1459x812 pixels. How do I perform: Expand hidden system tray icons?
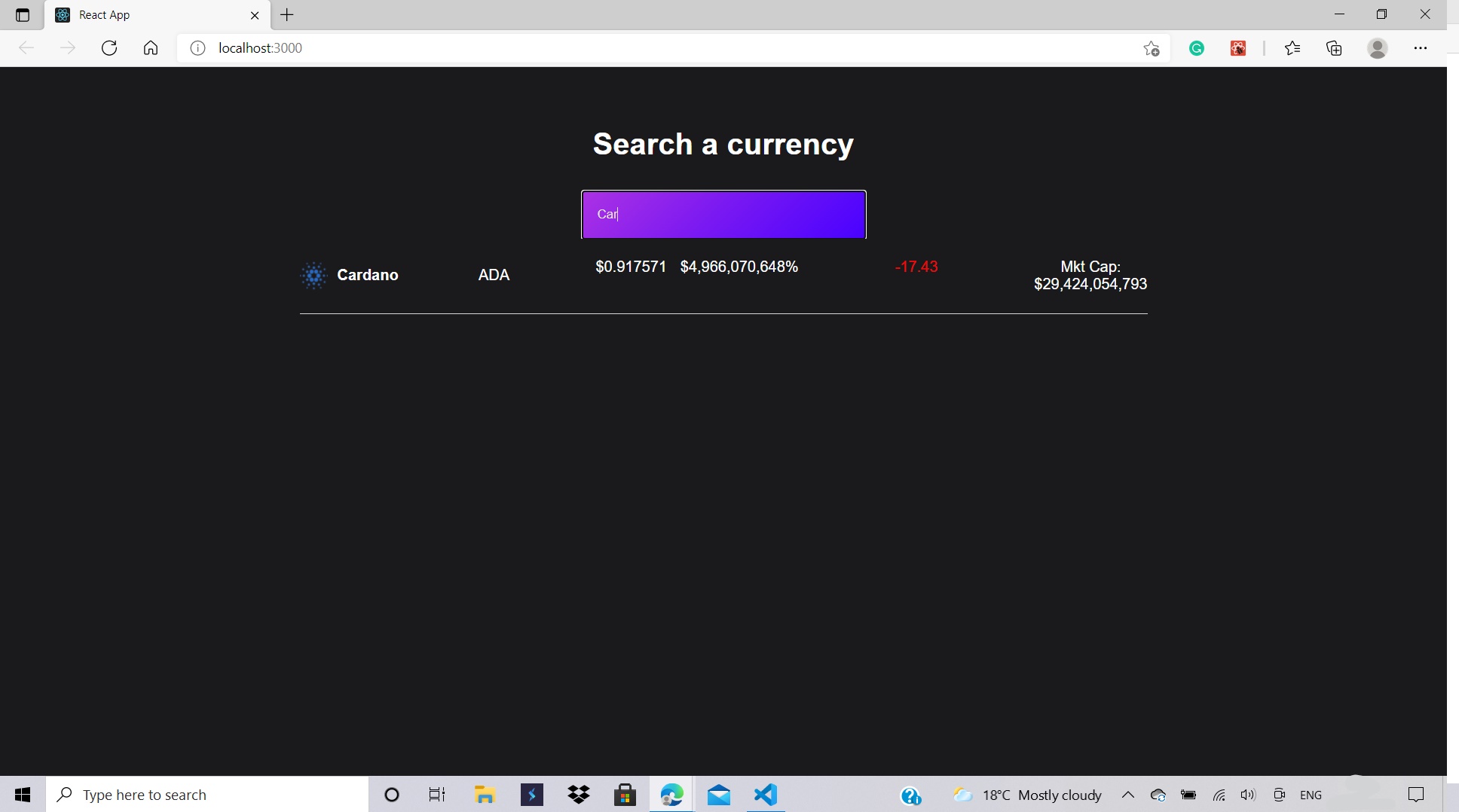[x=1128, y=795]
